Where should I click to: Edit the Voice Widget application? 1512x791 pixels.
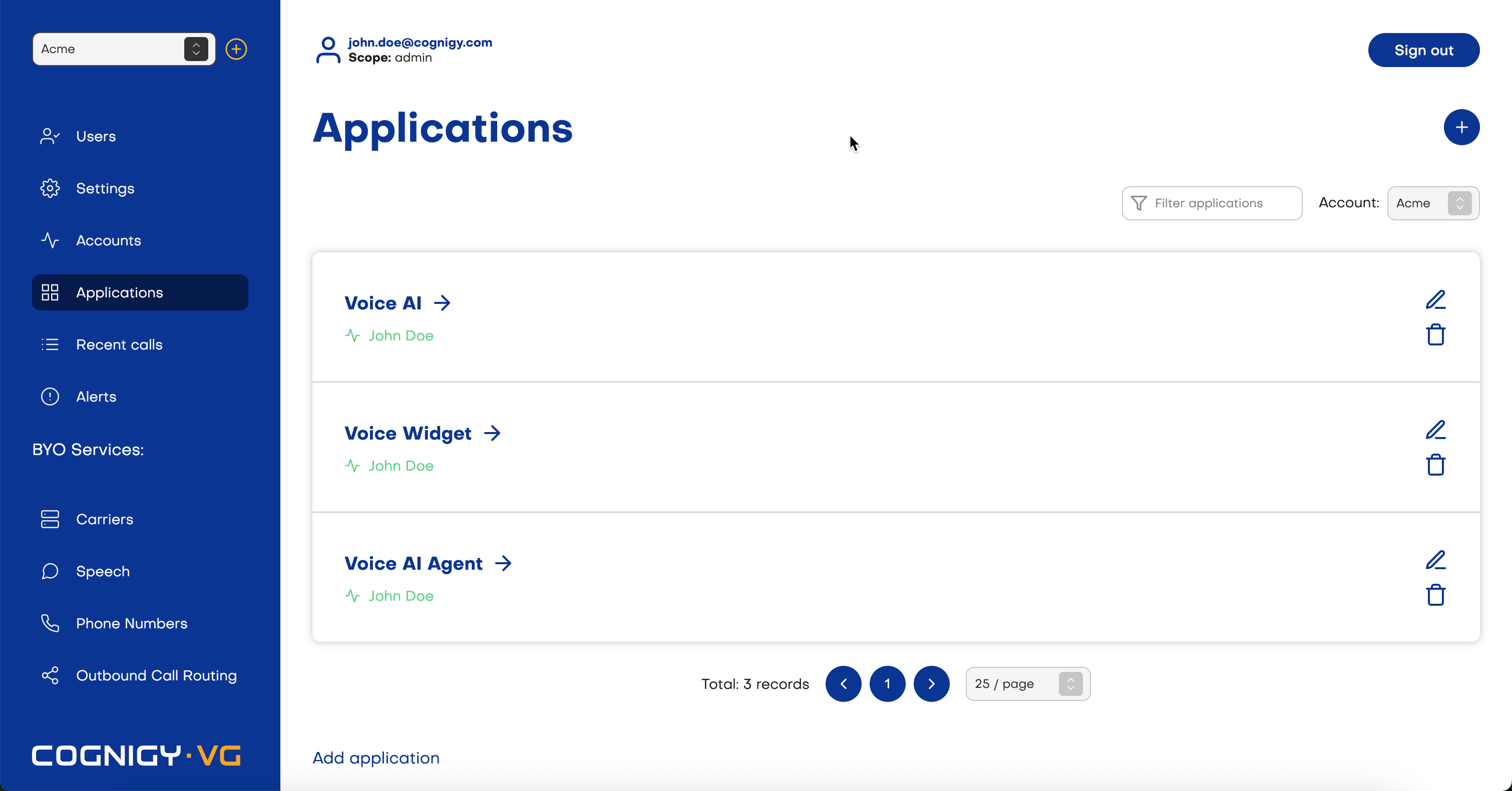click(x=1435, y=430)
